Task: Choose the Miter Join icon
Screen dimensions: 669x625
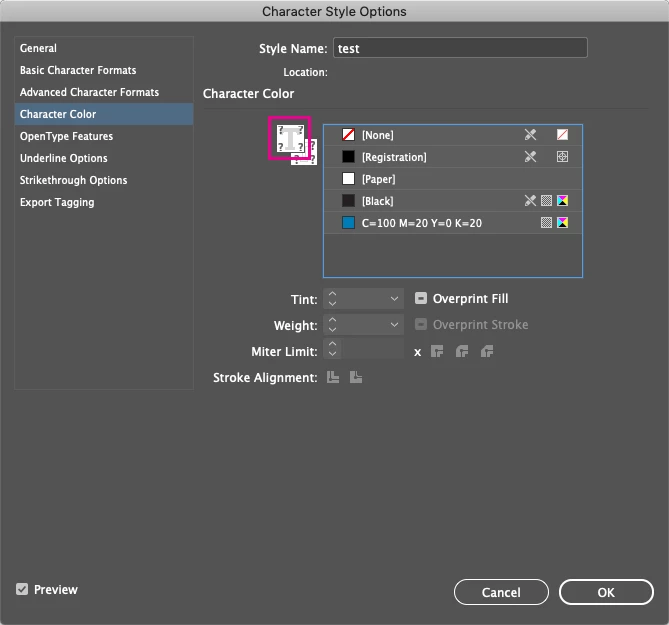Action: pyautogui.click(x=437, y=352)
